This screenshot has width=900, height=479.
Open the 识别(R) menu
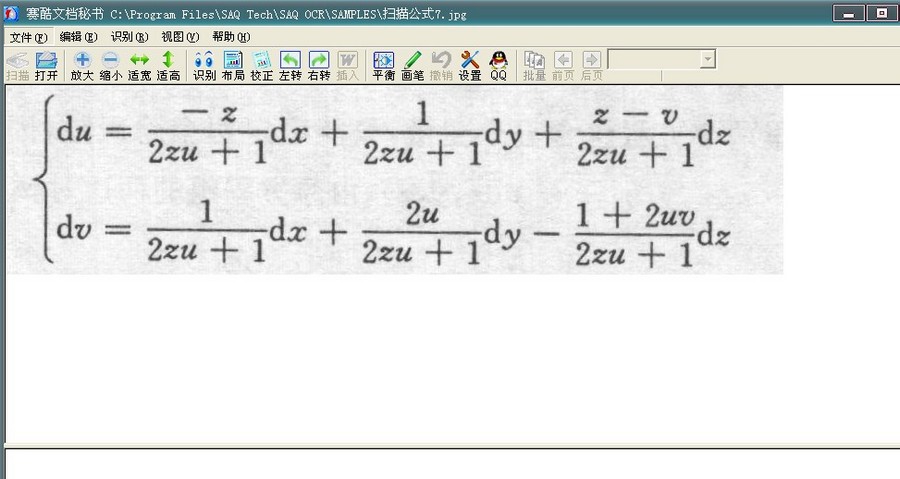(x=130, y=37)
